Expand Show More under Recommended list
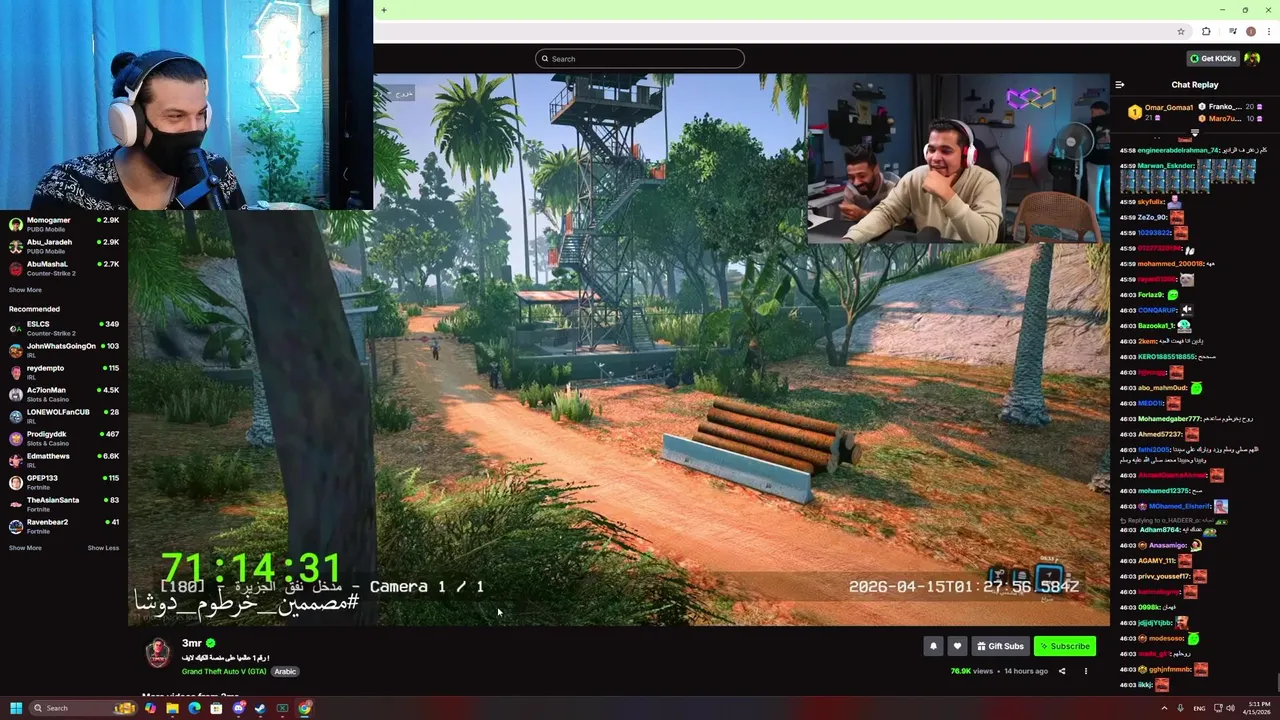The height and width of the screenshot is (720, 1280). click(x=25, y=548)
